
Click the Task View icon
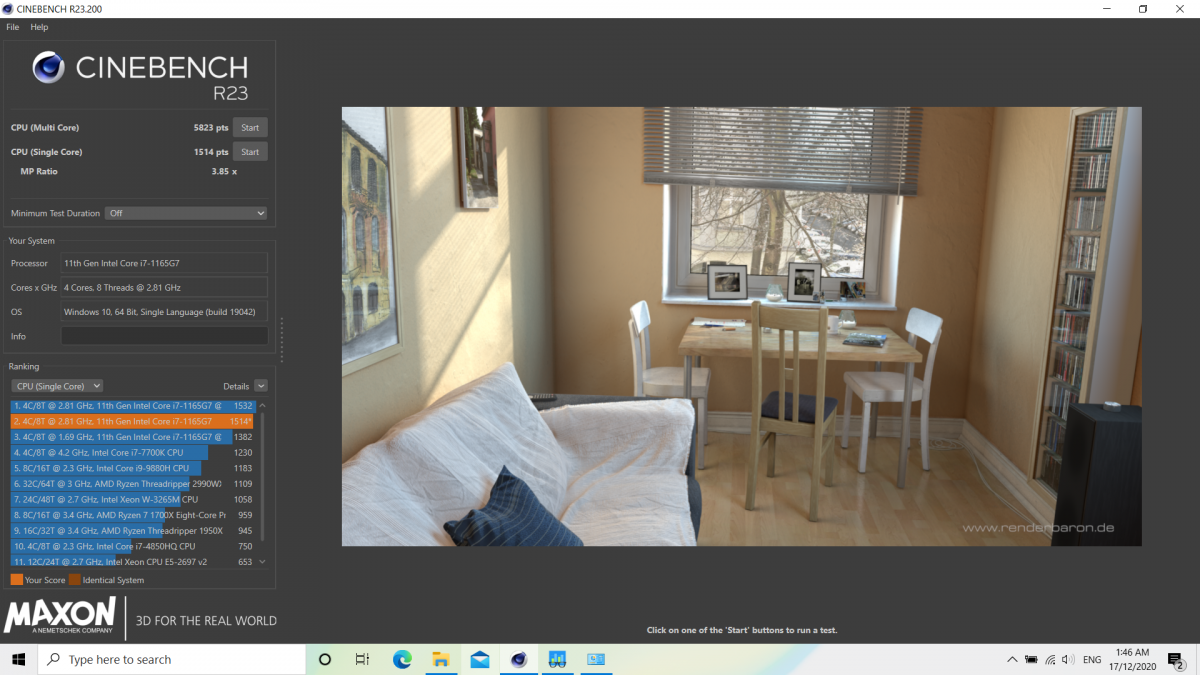click(363, 659)
